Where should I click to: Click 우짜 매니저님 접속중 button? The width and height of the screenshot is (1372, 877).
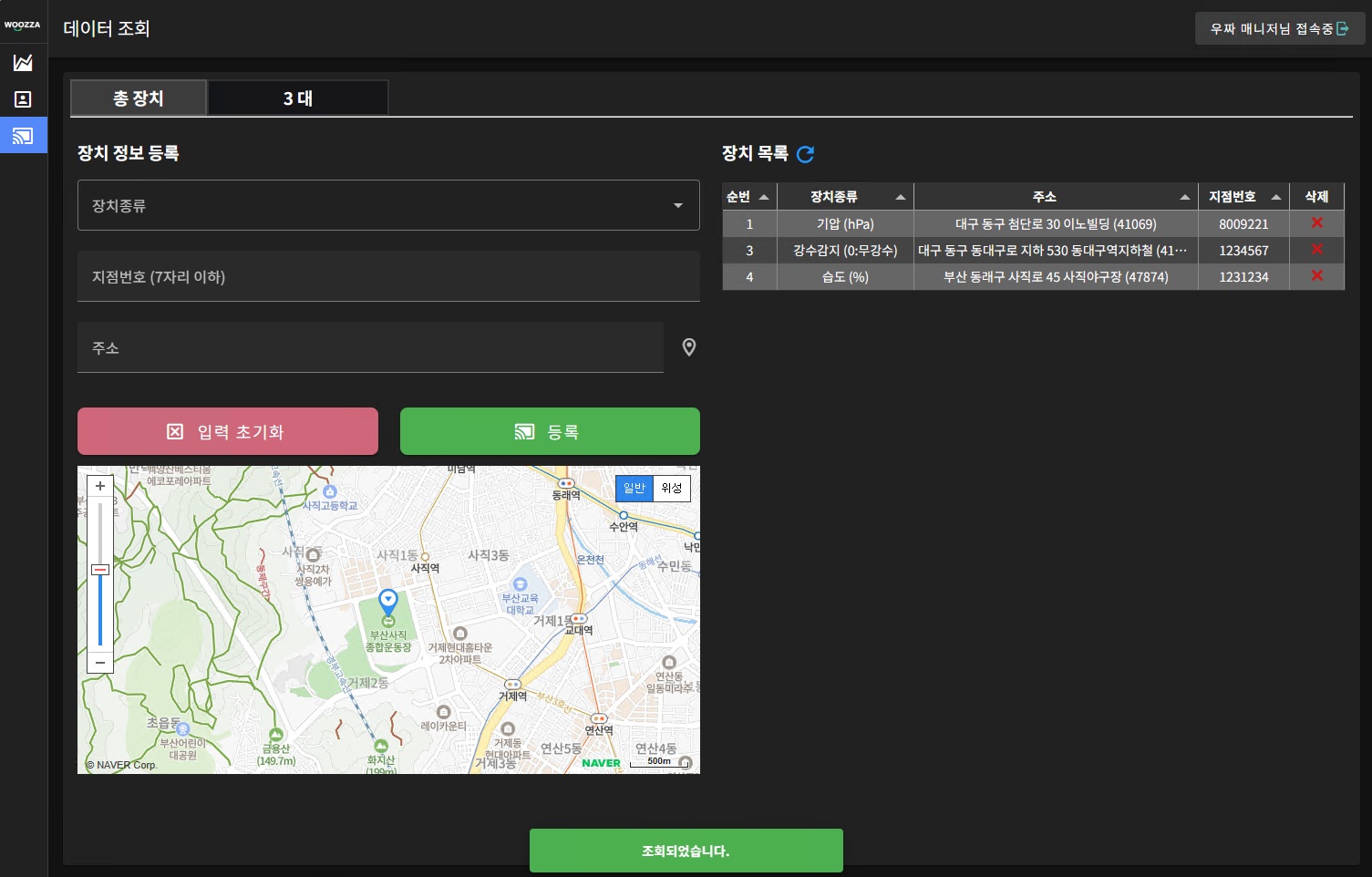[x=1280, y=29]
